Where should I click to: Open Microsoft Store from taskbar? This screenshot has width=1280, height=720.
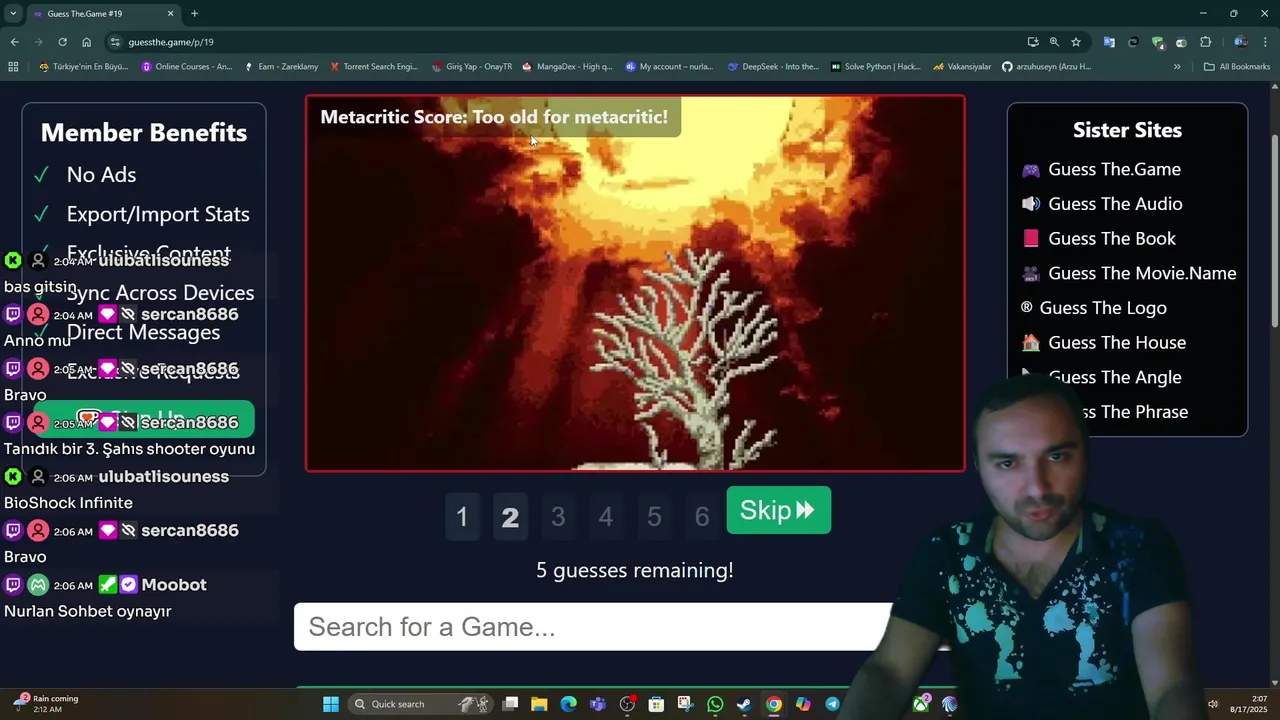tap(656, 704)
